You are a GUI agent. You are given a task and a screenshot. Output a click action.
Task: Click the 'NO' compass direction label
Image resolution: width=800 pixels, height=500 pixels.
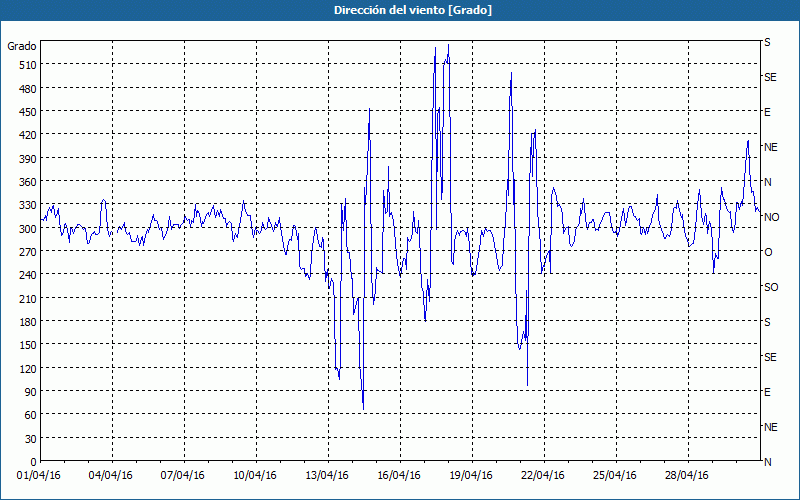coord(771,217)
